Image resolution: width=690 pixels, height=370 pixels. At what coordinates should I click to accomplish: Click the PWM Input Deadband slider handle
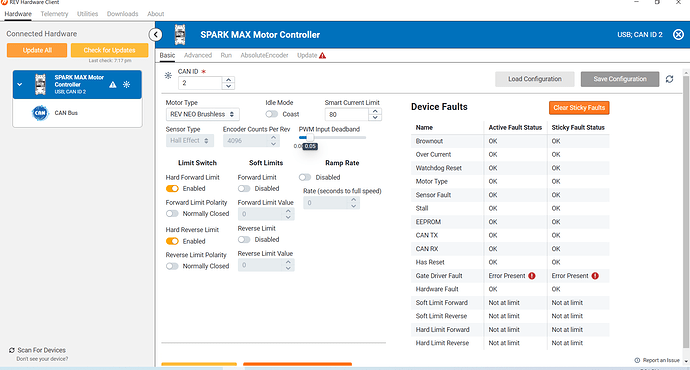click(x=309, y=138)
